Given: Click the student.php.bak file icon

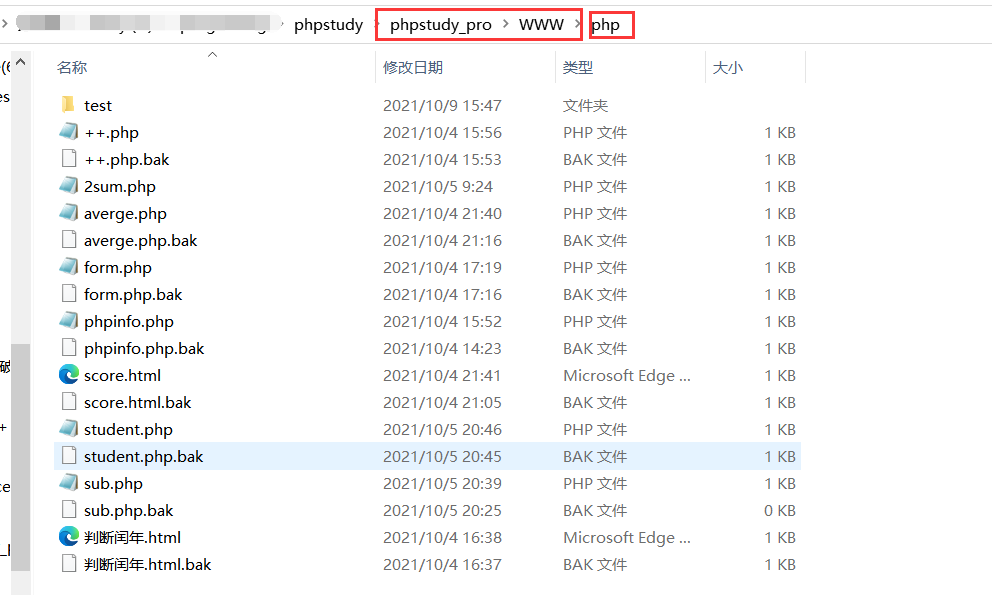Looking at the screenshot, I should [x=68, y=455].
